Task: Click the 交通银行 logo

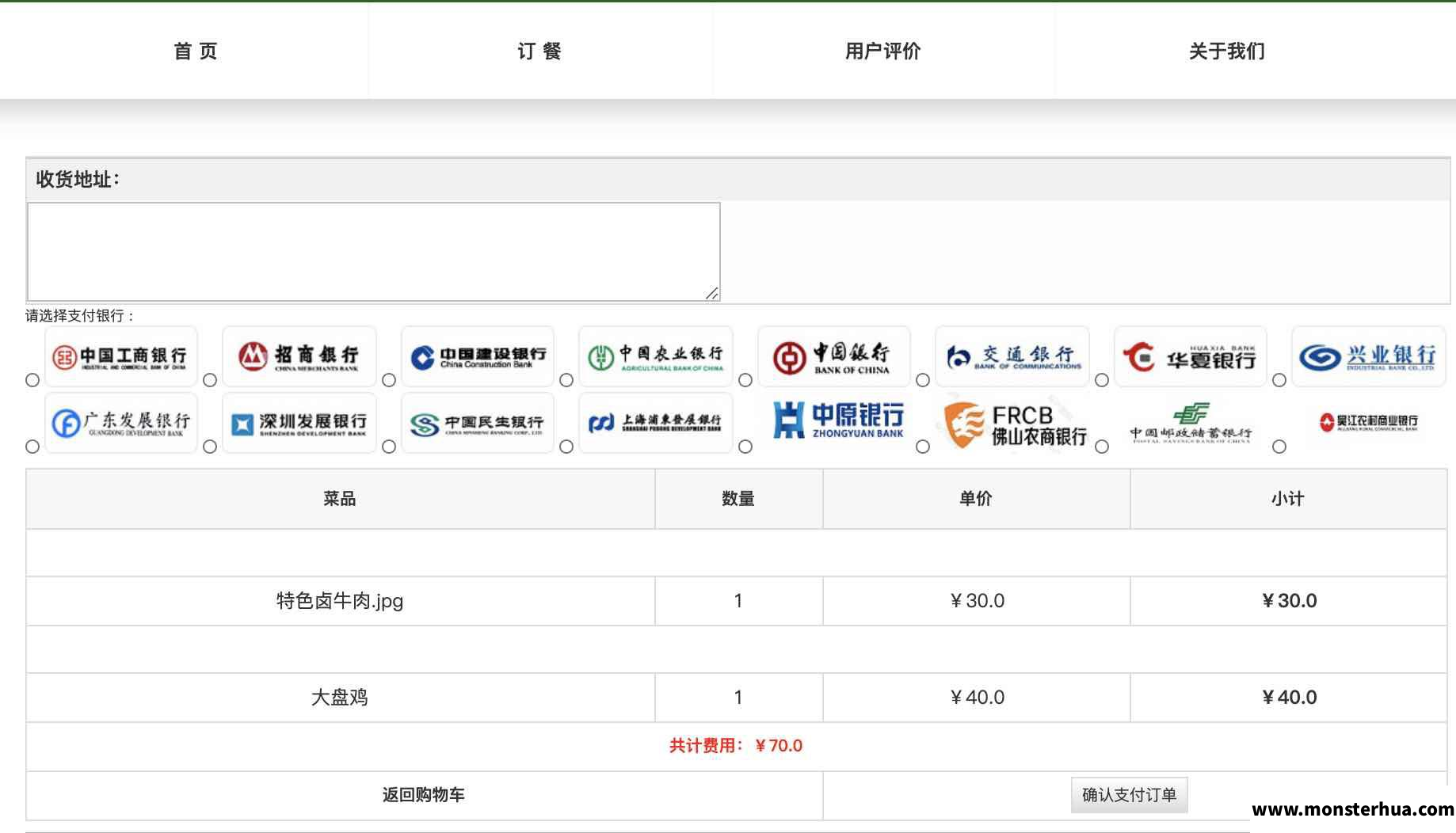Action: 1012,356
